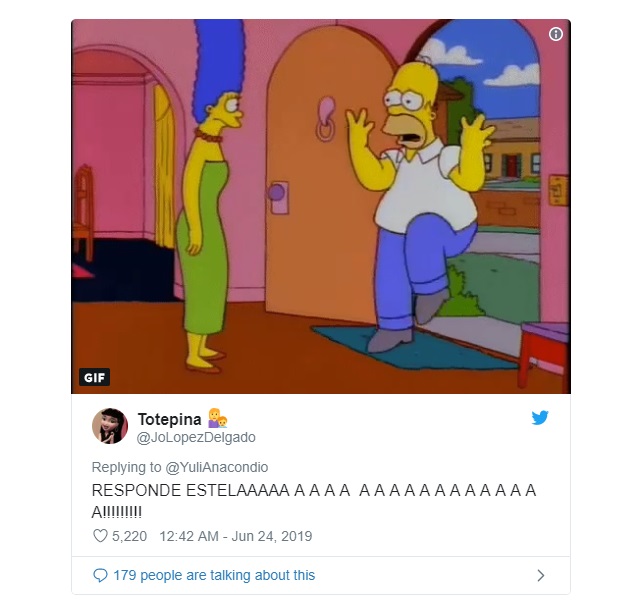Open the '179 people are talking about this' link
Screen dimensions: 630x615
point(214,575)
